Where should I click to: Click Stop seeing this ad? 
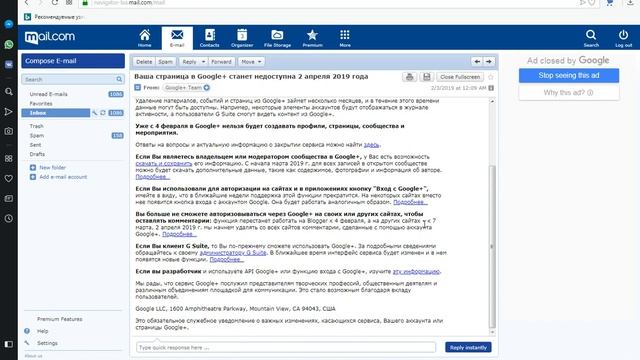[x=569, y=76]
